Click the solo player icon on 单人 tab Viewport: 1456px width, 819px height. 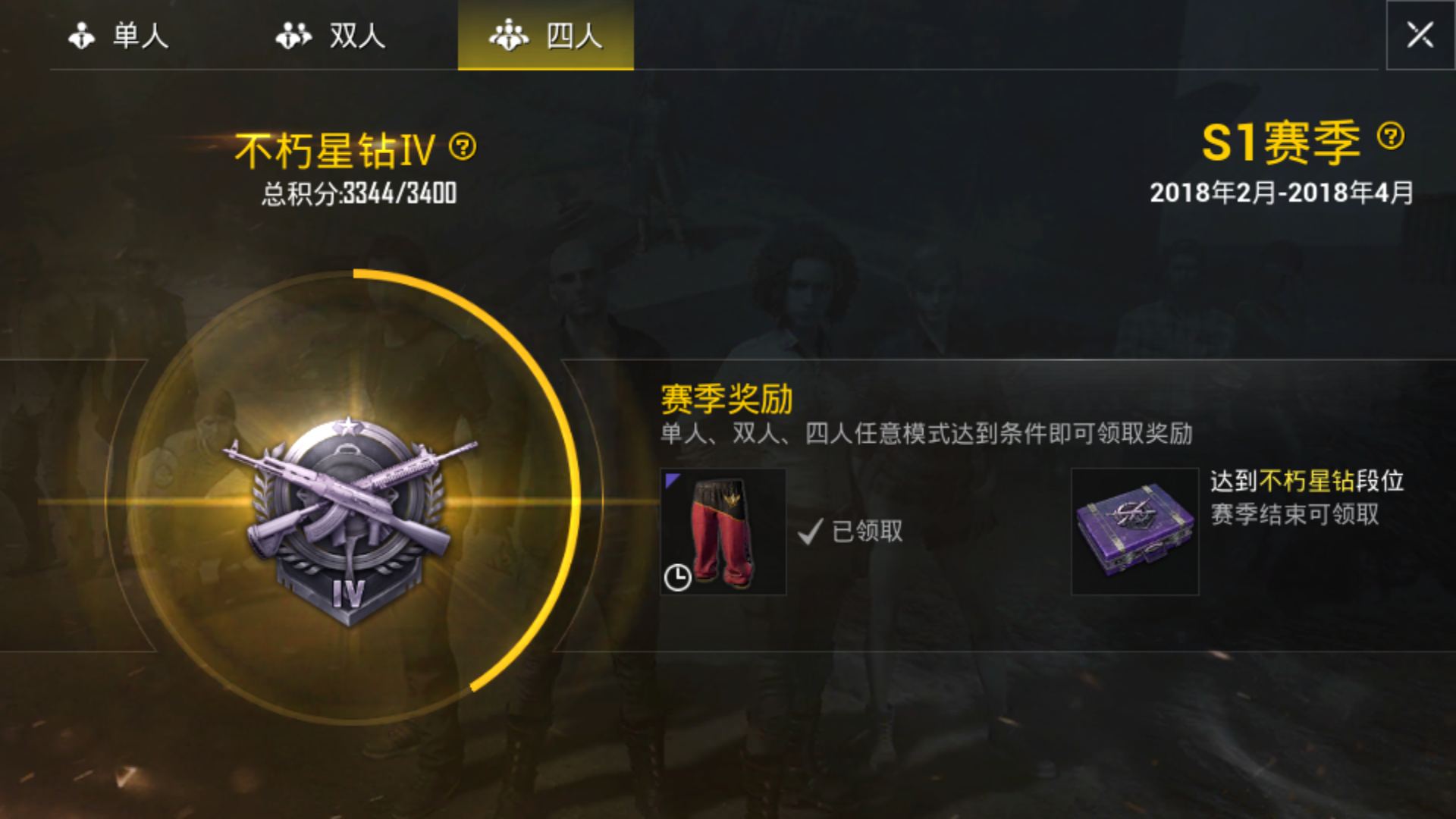click(x=81, y=36)
